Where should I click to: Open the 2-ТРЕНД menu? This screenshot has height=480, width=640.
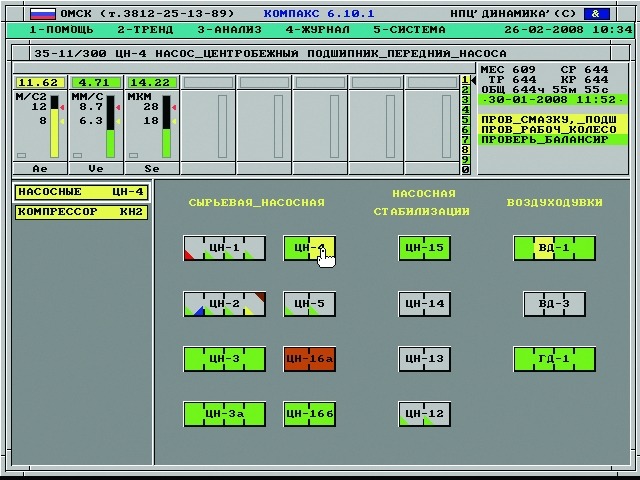[x=145, y=30]
